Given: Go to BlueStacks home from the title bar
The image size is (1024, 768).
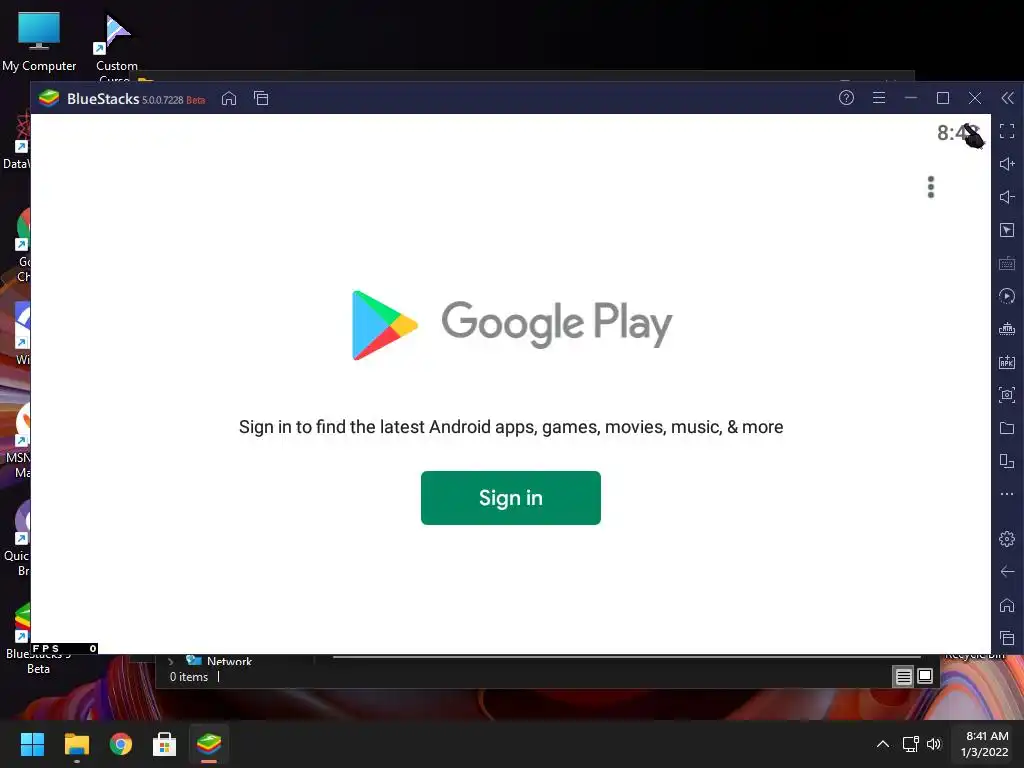Looking at the screenshot, I should (229, 99).
